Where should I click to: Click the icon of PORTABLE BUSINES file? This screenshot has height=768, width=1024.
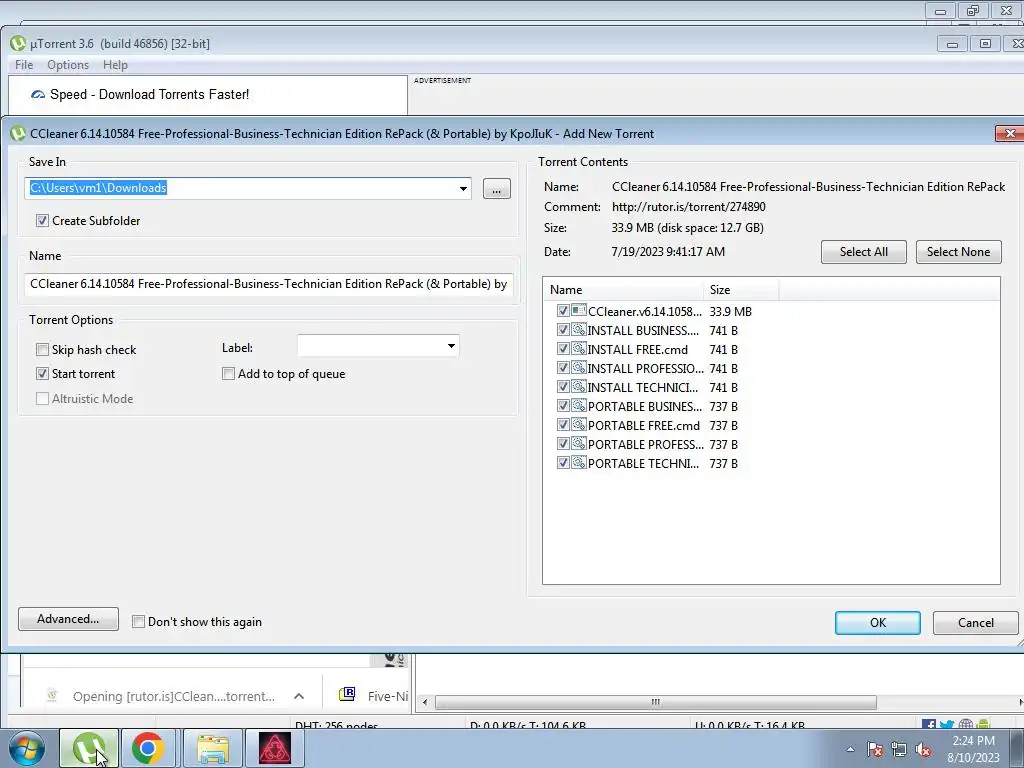tap(579, 406)
